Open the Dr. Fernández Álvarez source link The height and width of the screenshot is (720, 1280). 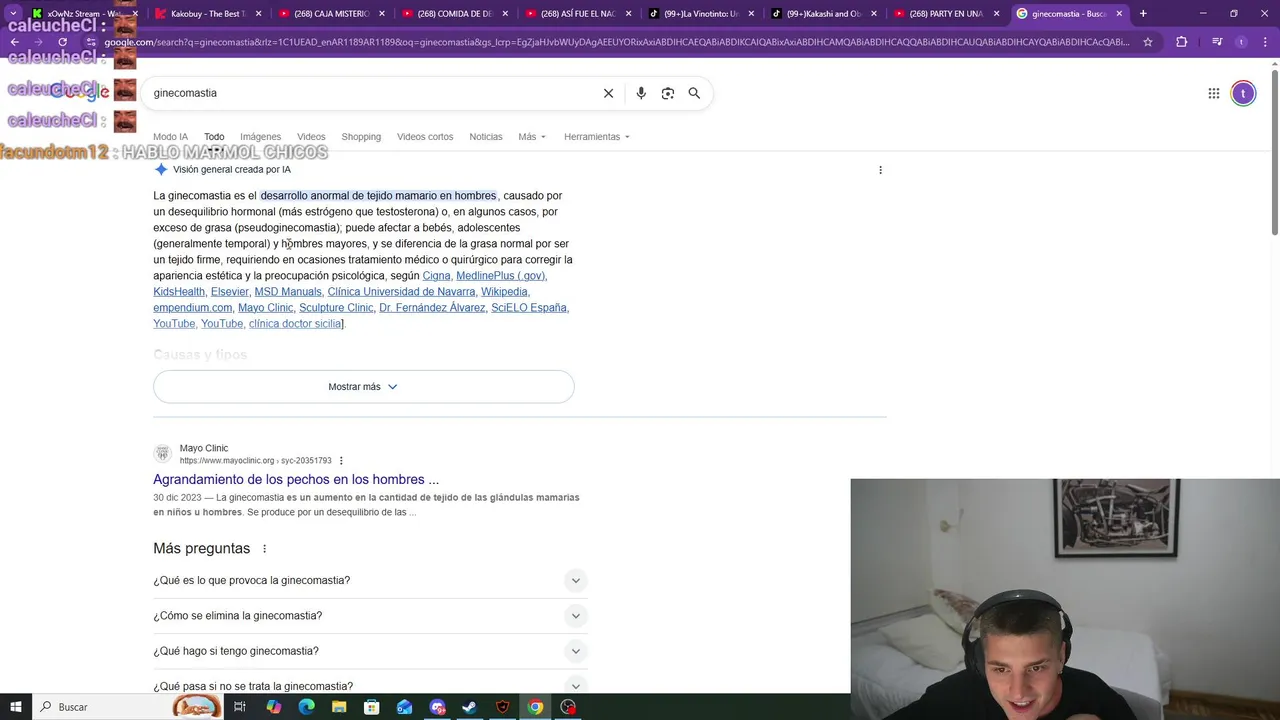click(432, 308)
